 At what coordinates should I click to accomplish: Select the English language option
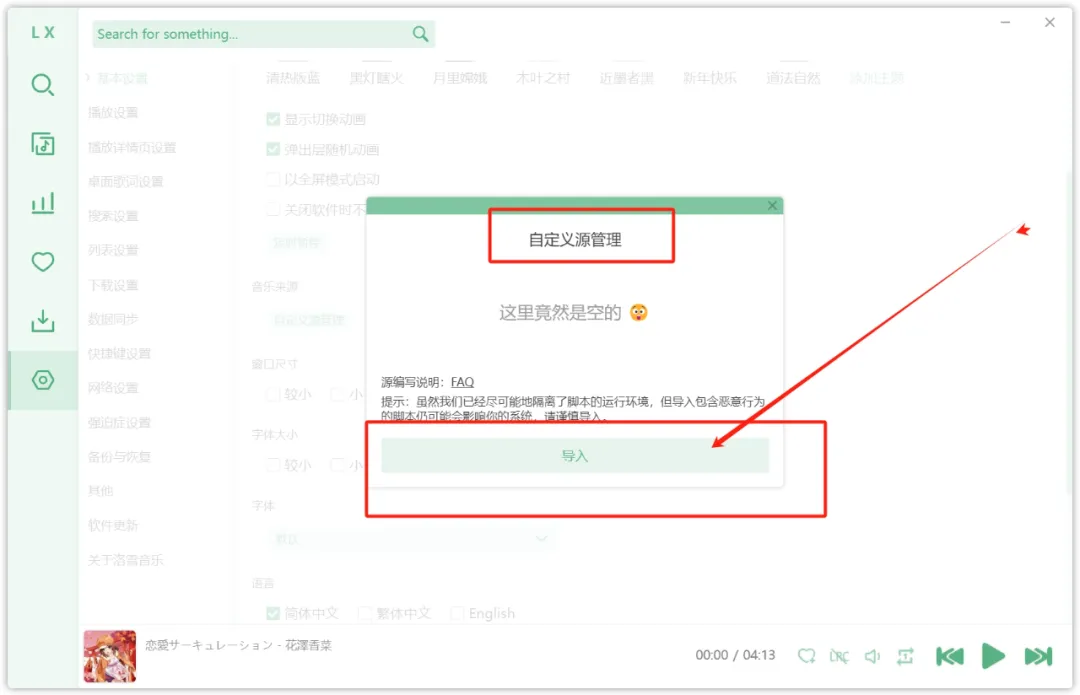[458, 613]
